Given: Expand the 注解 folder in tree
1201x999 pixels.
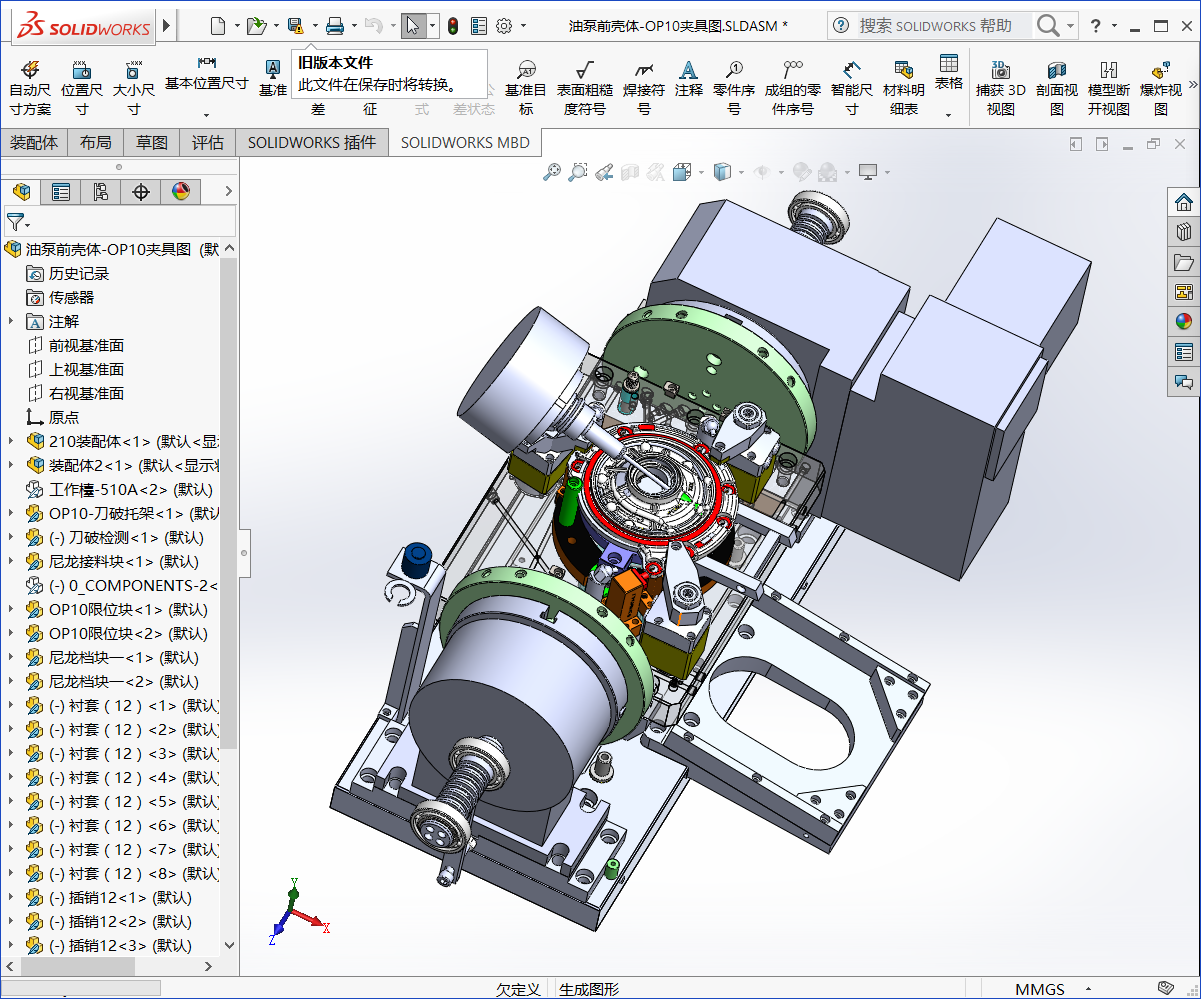Looking at the screenshot, I should point(11,321).
